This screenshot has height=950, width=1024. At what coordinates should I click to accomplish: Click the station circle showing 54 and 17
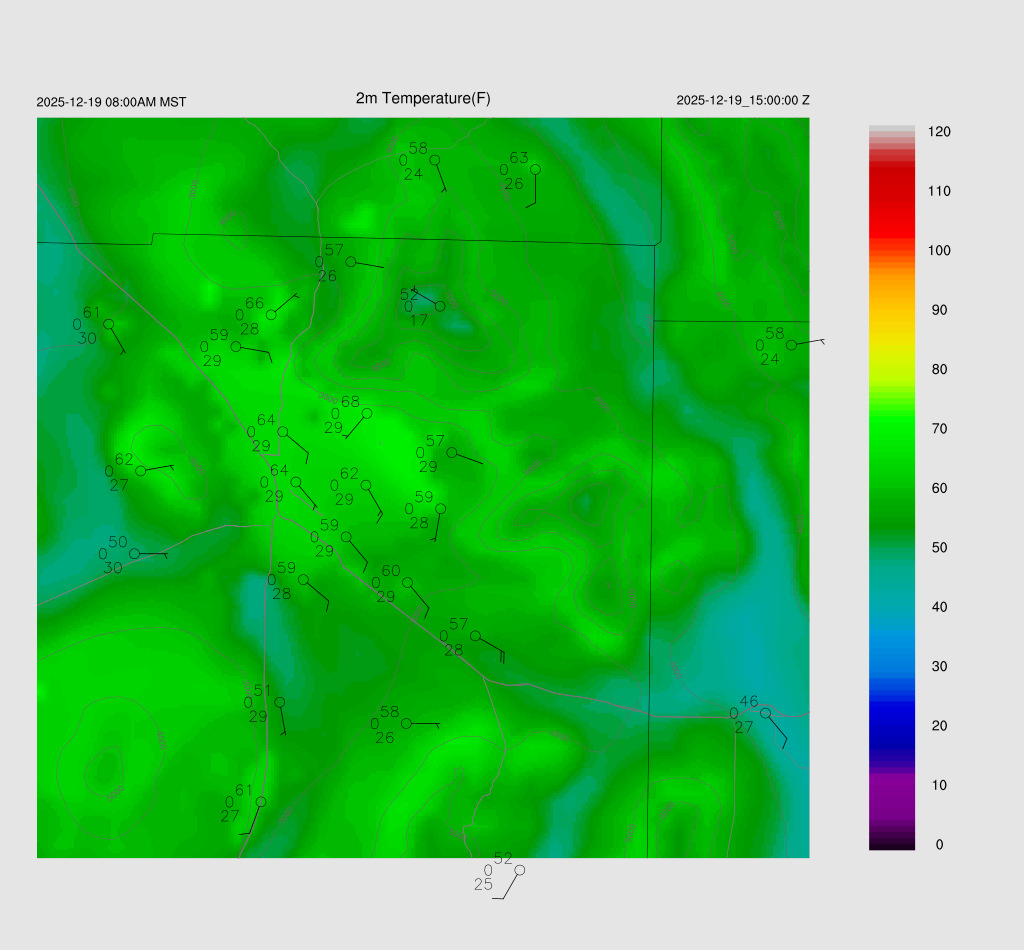point(440,306)
